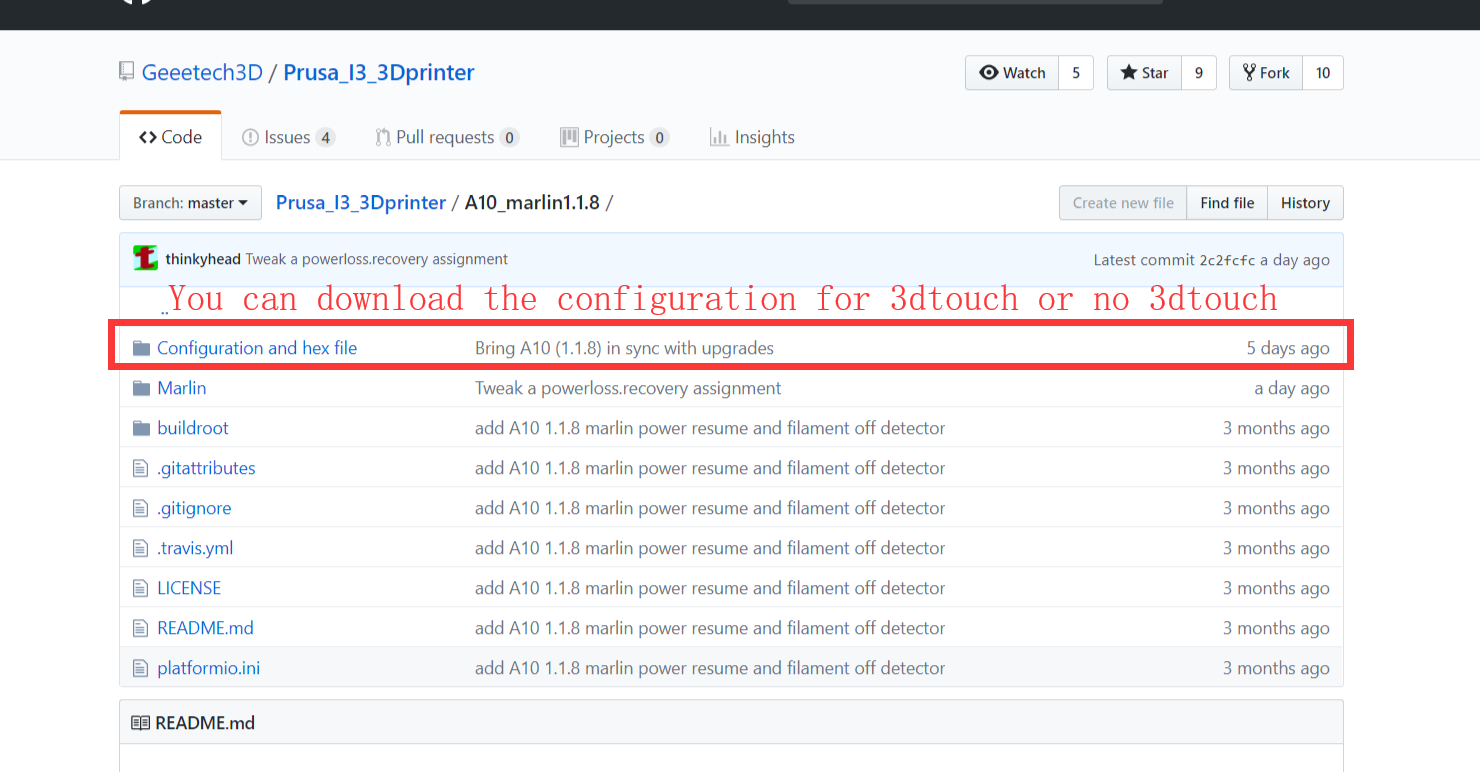Open the README.md file link

point(205,628)
